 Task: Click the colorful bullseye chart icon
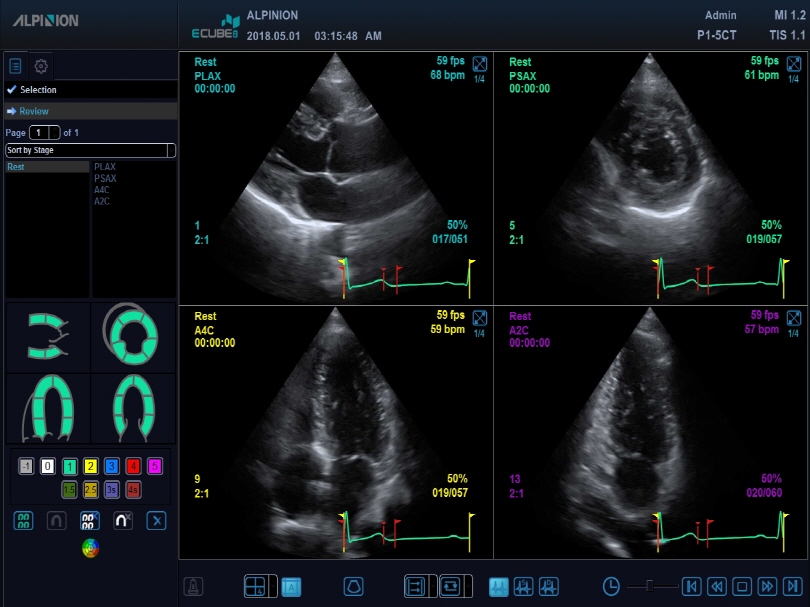click(x=90, y=547)
